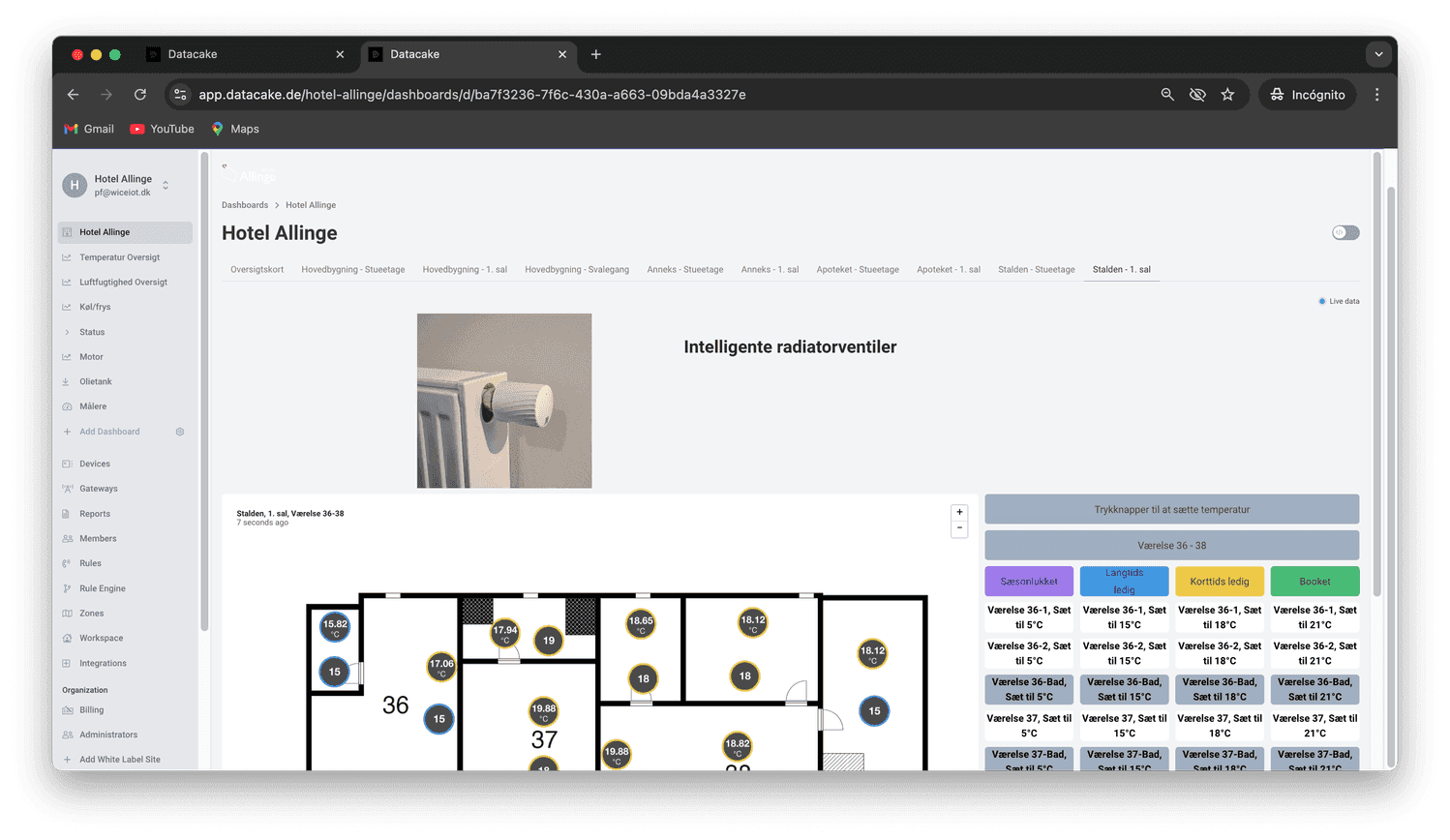The width and height of the screenshot is (1450, 840).
Task: Click Værelse 36-2, Sæt til 21°C
Action: point(1314,653)
